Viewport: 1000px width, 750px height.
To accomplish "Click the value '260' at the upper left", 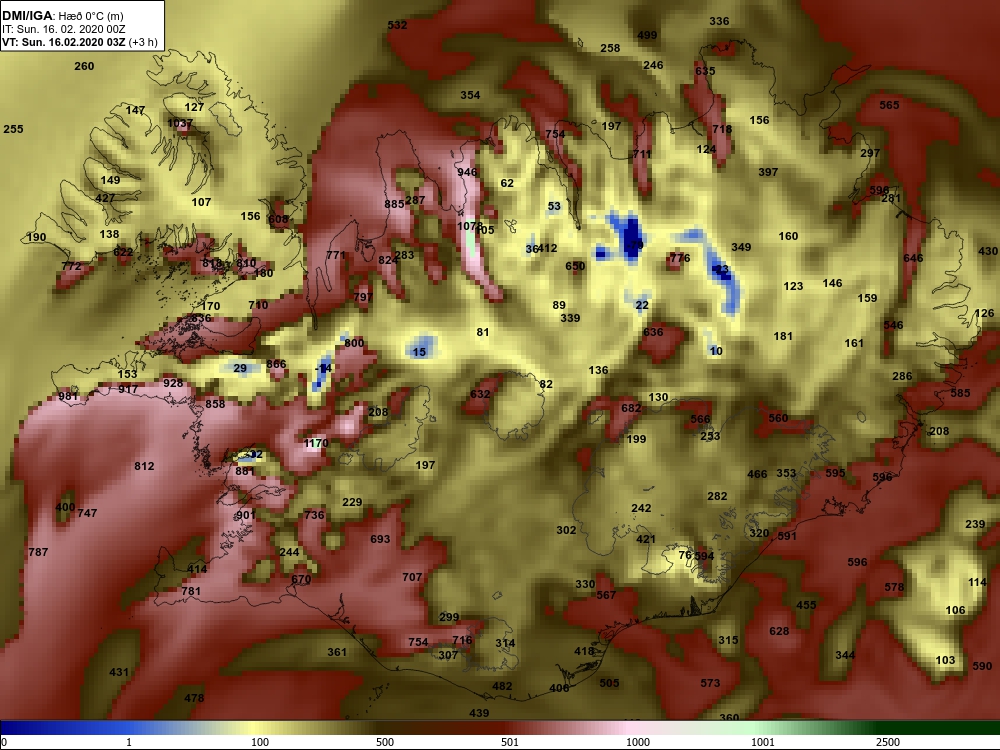I will (84, 66).
